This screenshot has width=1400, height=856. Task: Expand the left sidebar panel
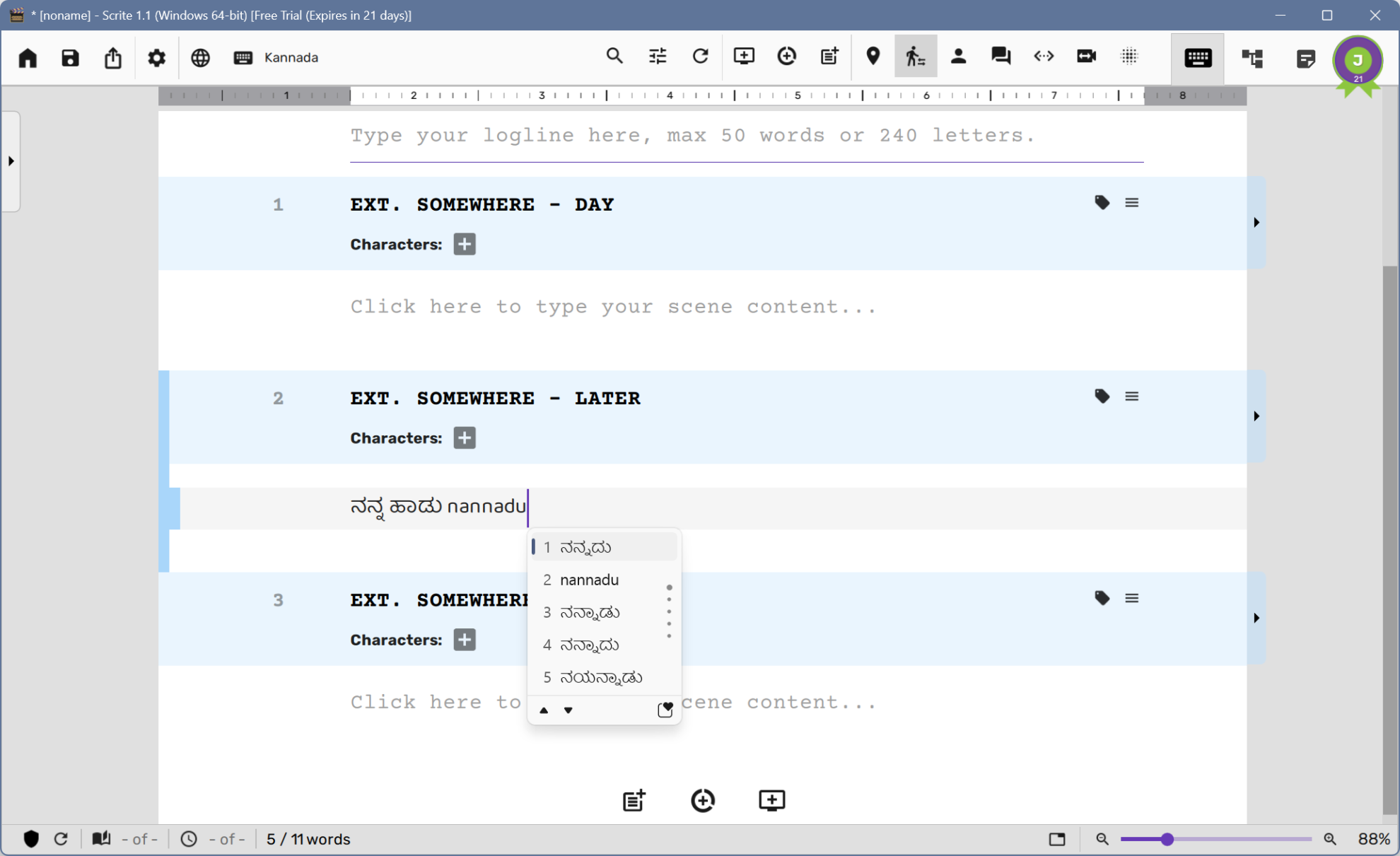(11, 161)
